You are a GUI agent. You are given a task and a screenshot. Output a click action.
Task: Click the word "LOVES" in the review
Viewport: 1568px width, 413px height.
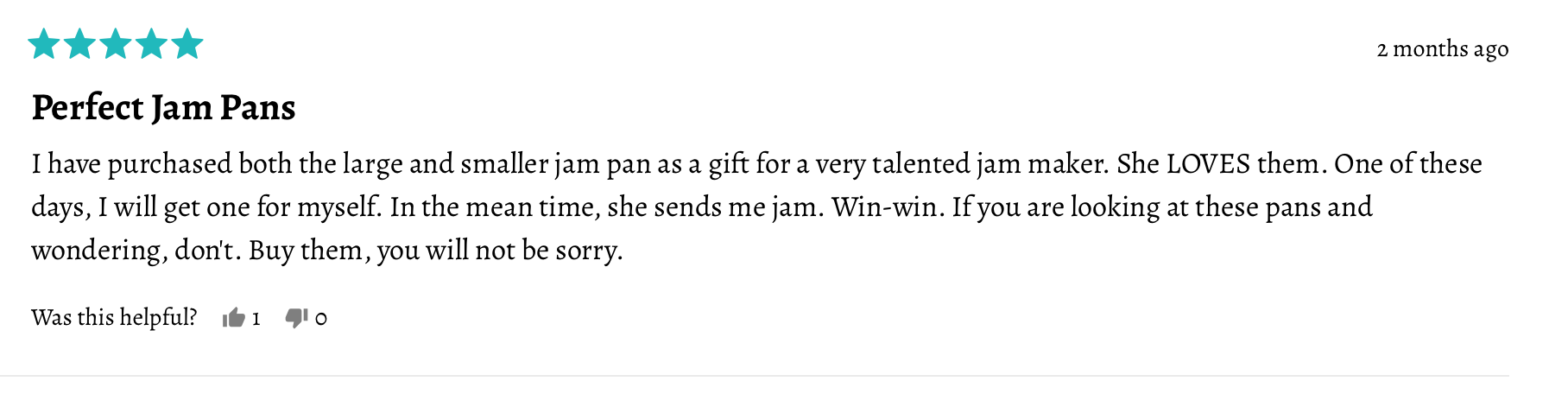1208,164
